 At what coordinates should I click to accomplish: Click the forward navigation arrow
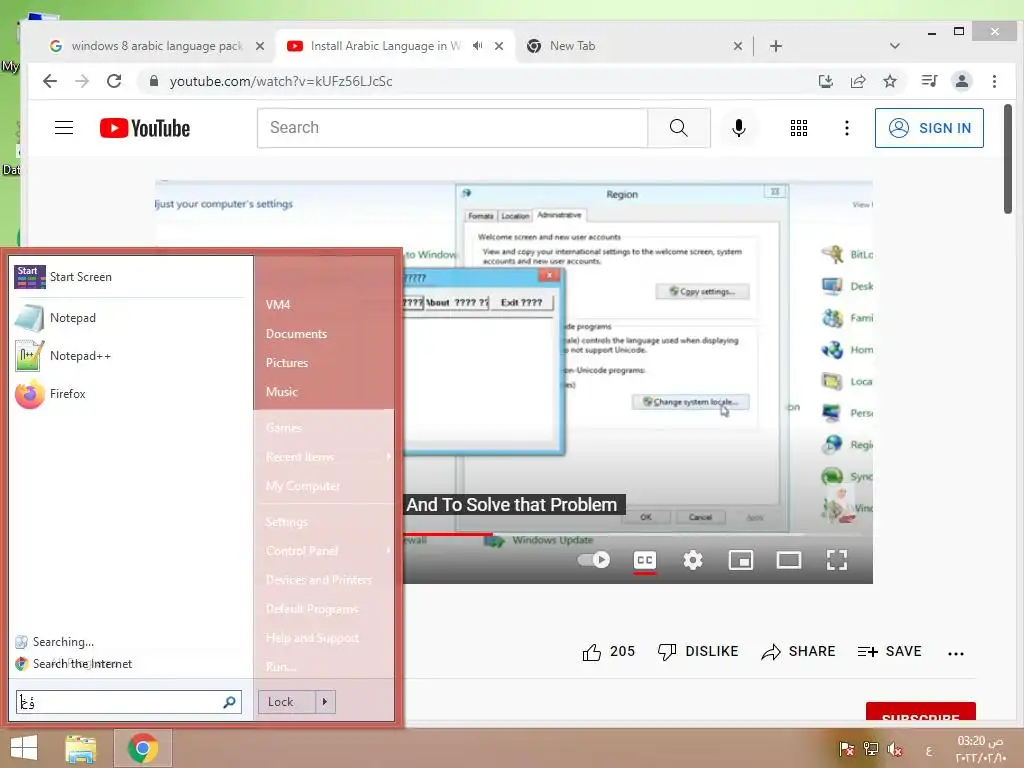click(82, 81)
